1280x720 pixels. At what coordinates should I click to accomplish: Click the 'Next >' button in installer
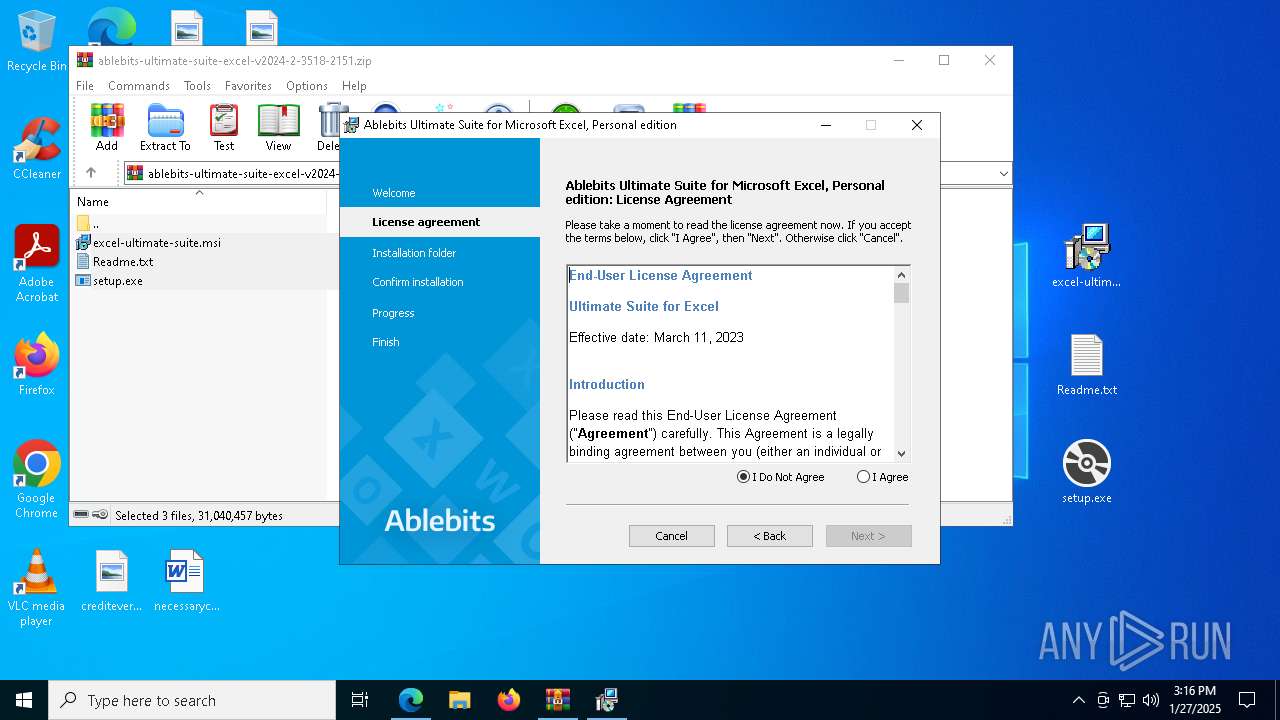[868, 536]
